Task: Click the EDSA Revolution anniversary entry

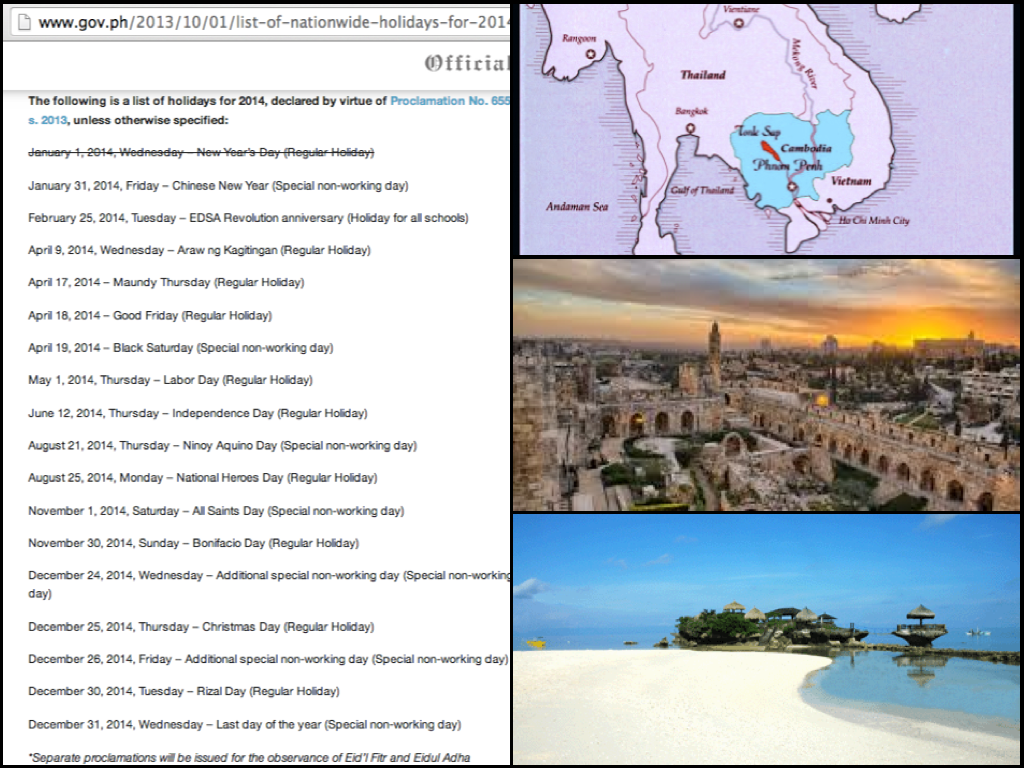Action: point(248,218)
